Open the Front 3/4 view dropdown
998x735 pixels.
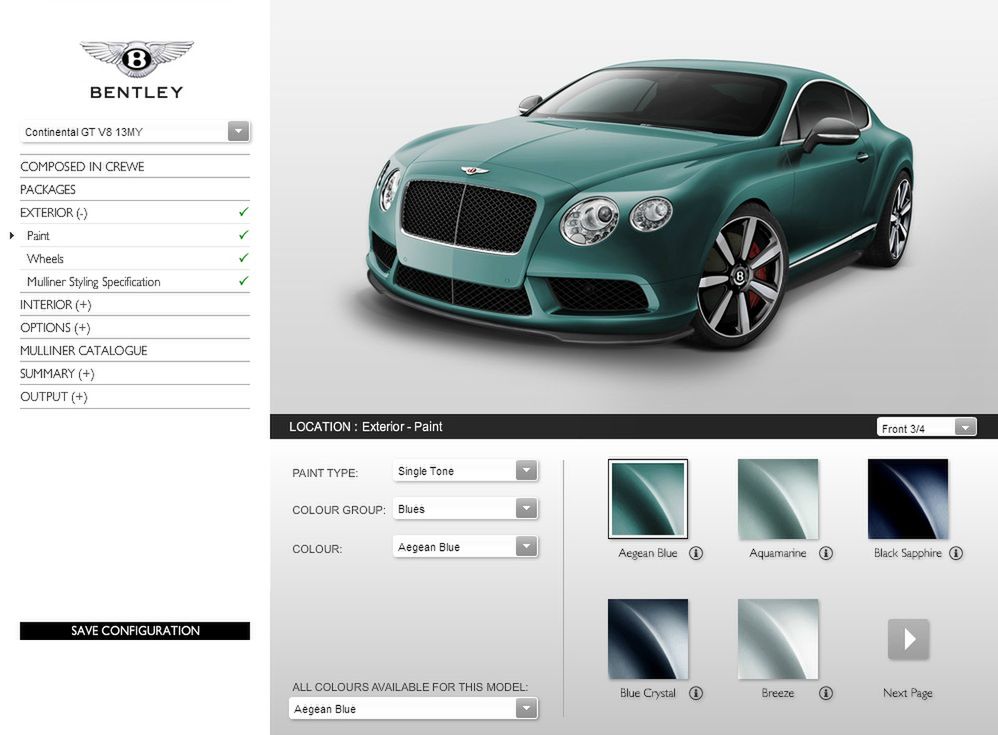pos(926,428)
